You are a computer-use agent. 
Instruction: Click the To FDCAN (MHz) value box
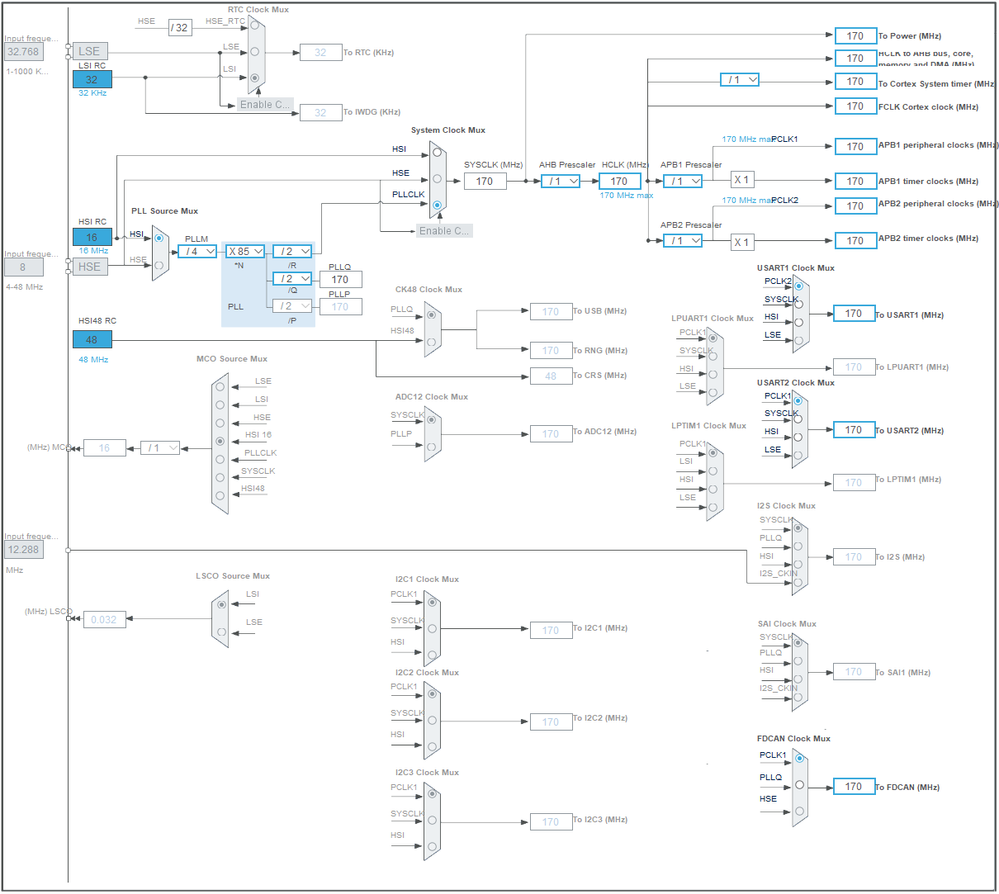[854, 787]
